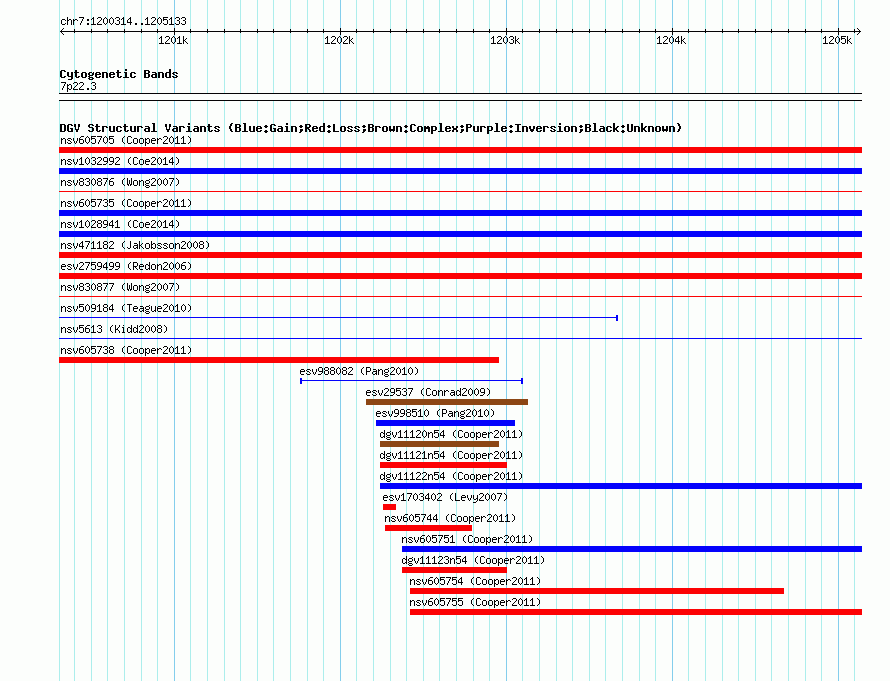Select the red bar of nsv605754

(x=597, y=591)
